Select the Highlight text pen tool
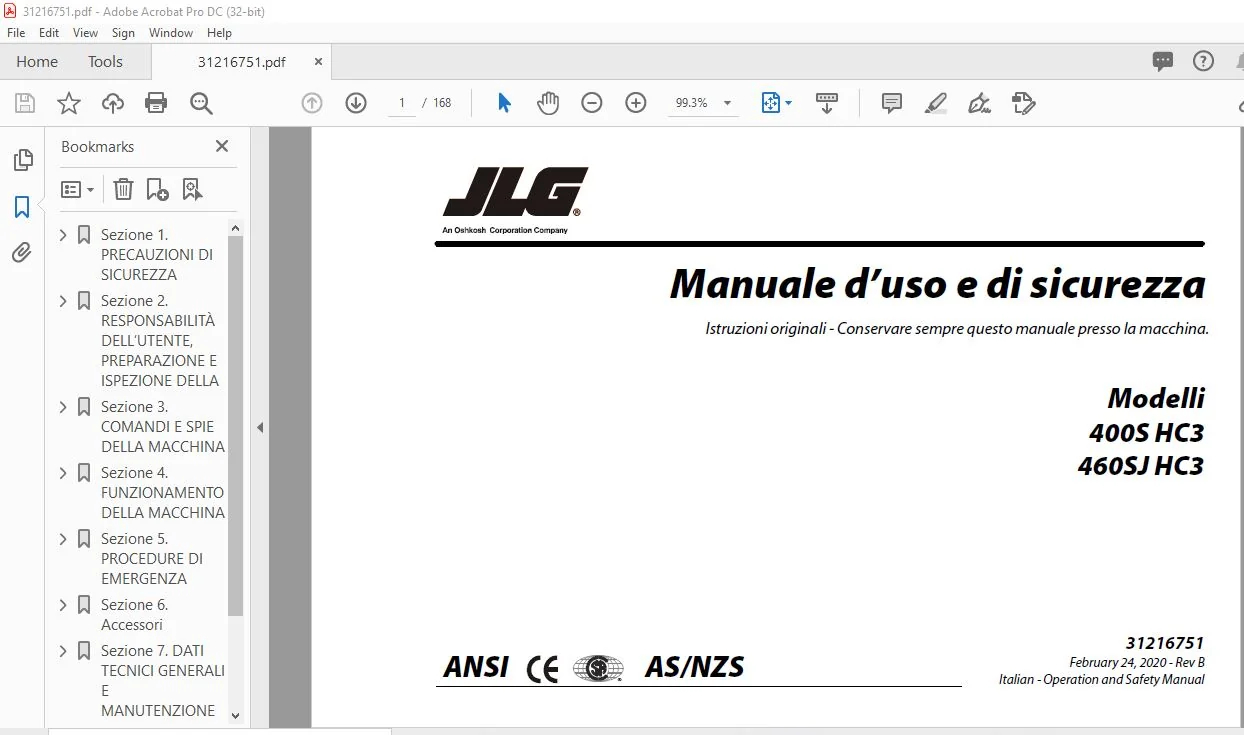Viewport: 1244px width, 735px height. click(x=936, y=103)
